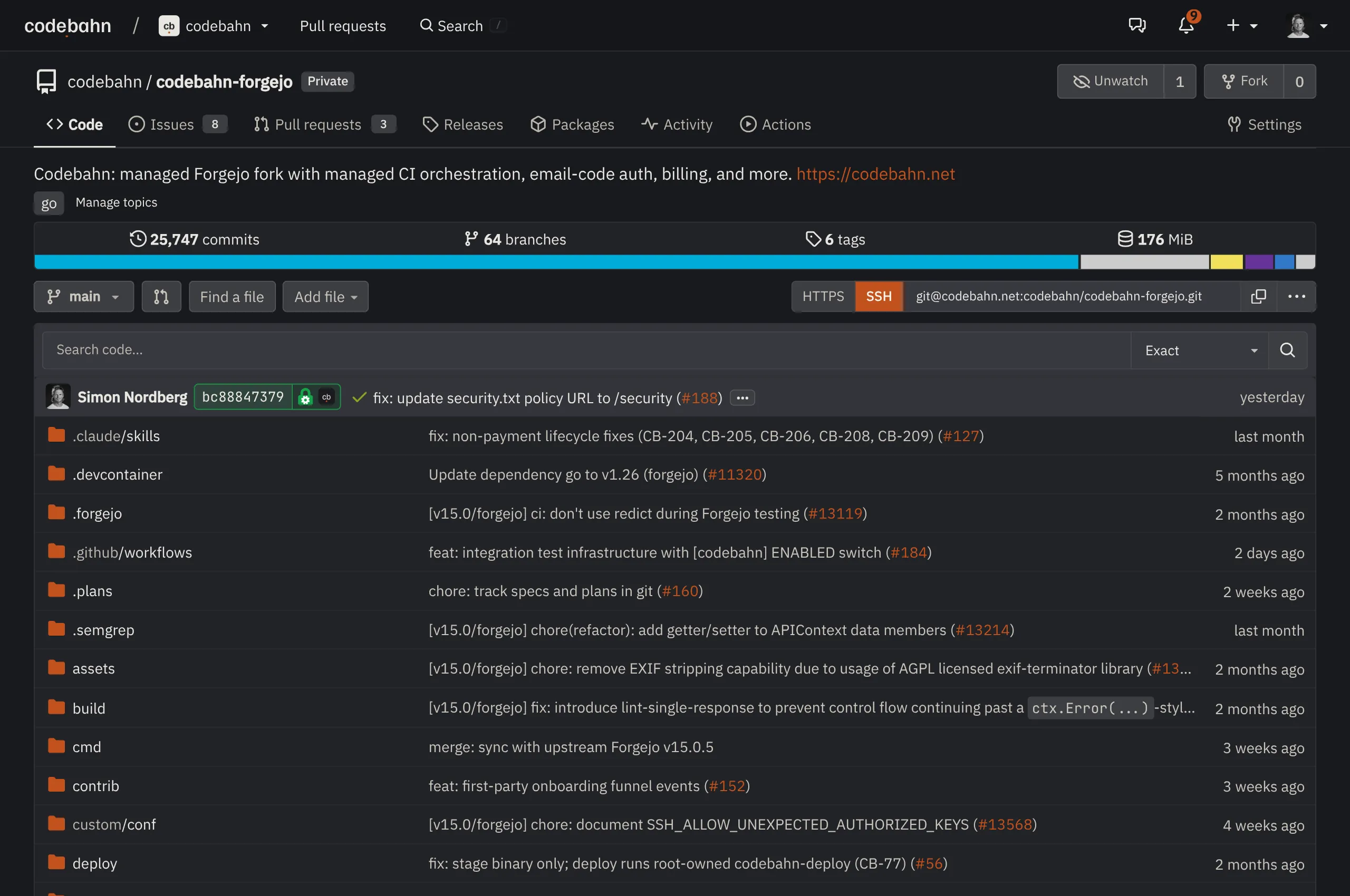Screen dimensions: 1350x896
Task: Open the codebahn owner link
Action: pos(104,82)
